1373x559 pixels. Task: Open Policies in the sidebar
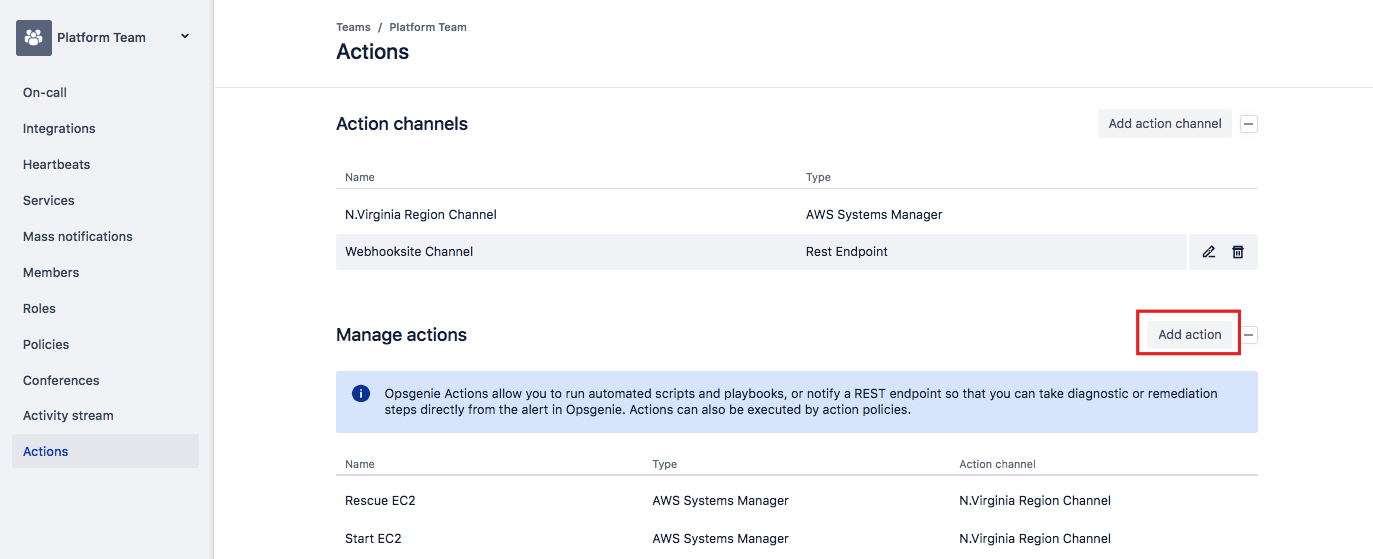(46, 344)
